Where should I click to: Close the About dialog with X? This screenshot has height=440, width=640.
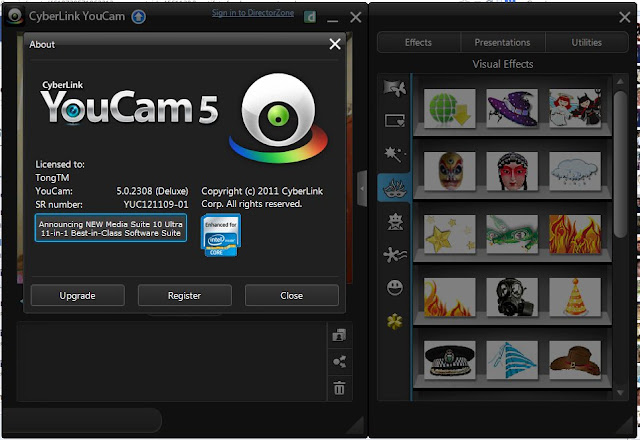click(335, 44)
